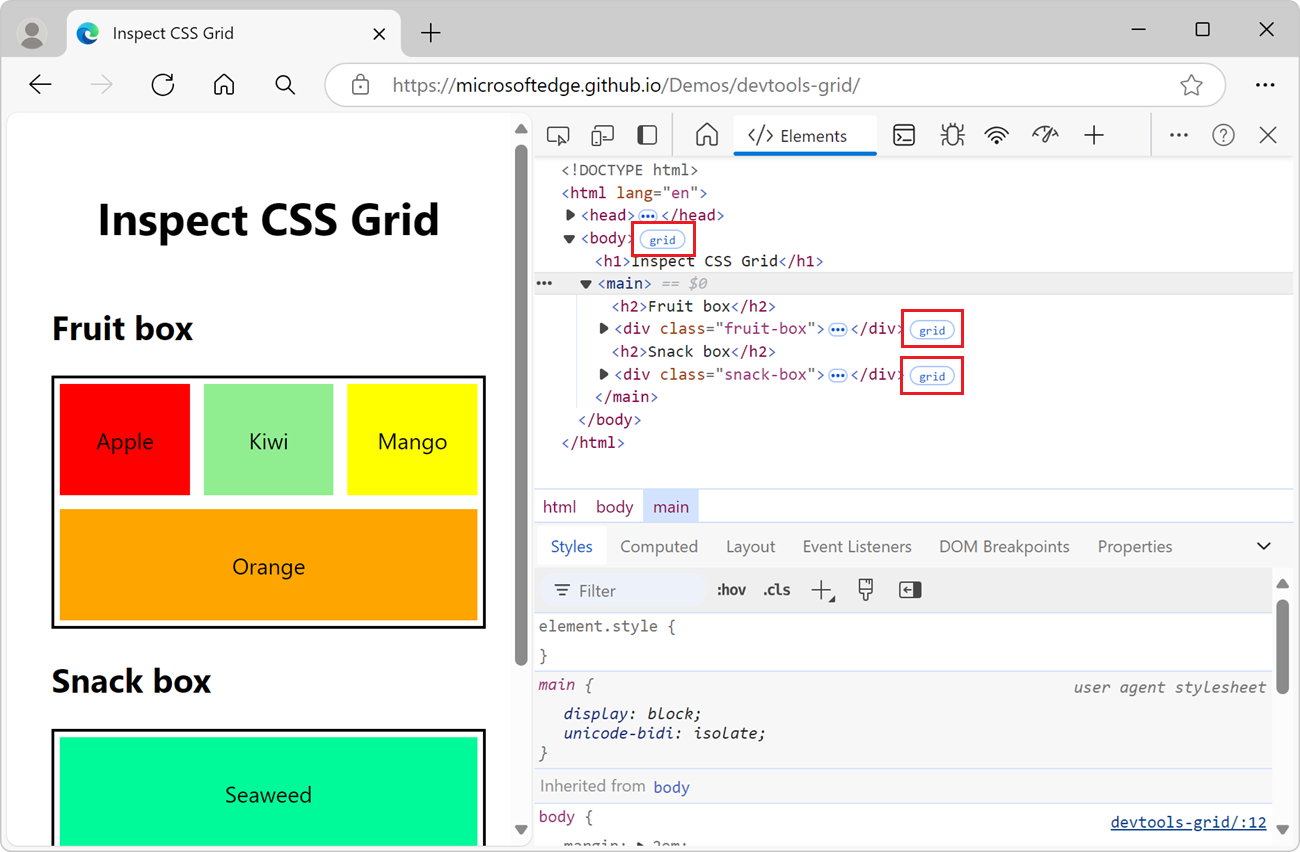Open the Layout tab

(x=751, y=546)
